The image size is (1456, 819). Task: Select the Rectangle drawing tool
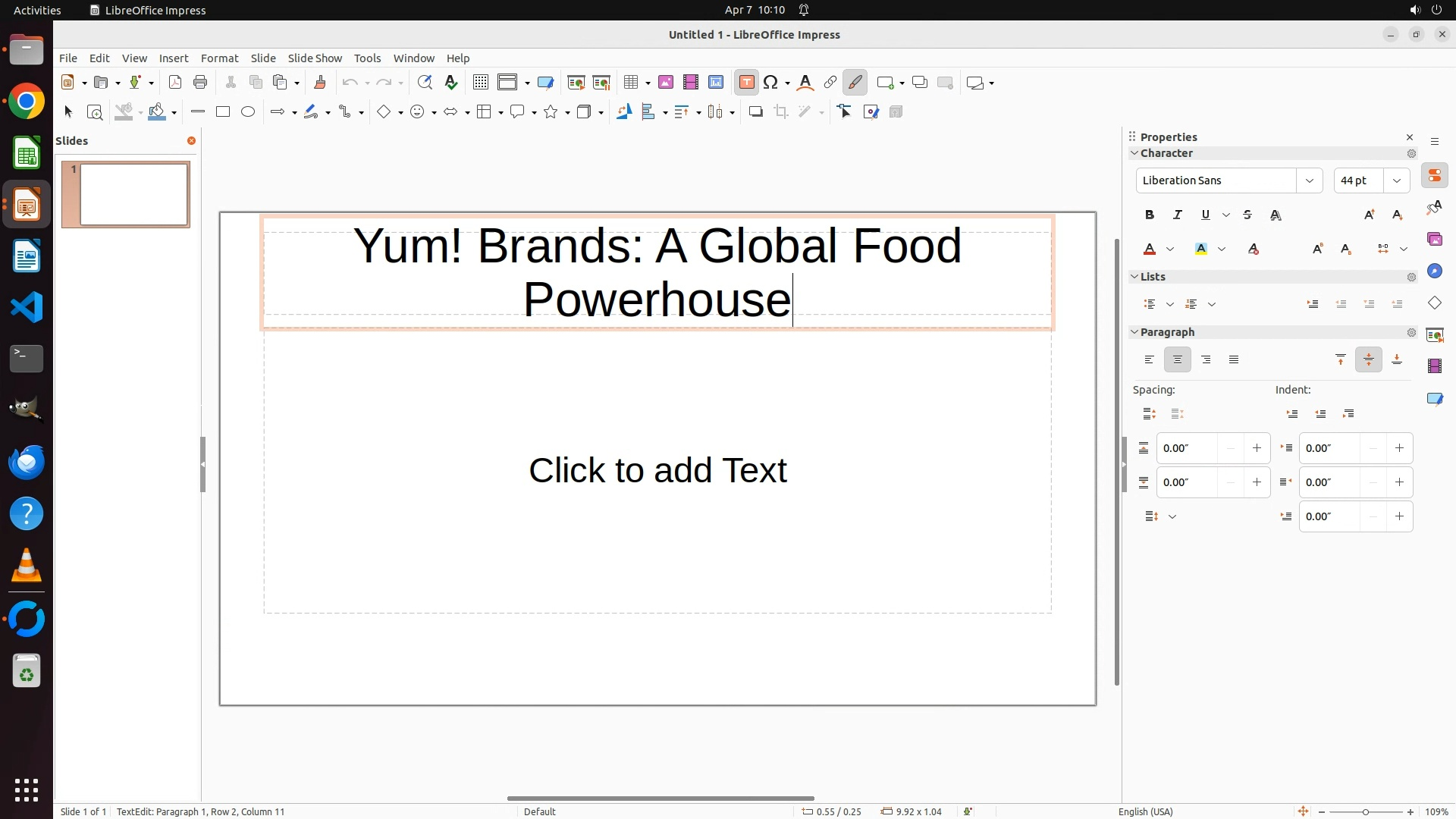[x=222, y=112]
